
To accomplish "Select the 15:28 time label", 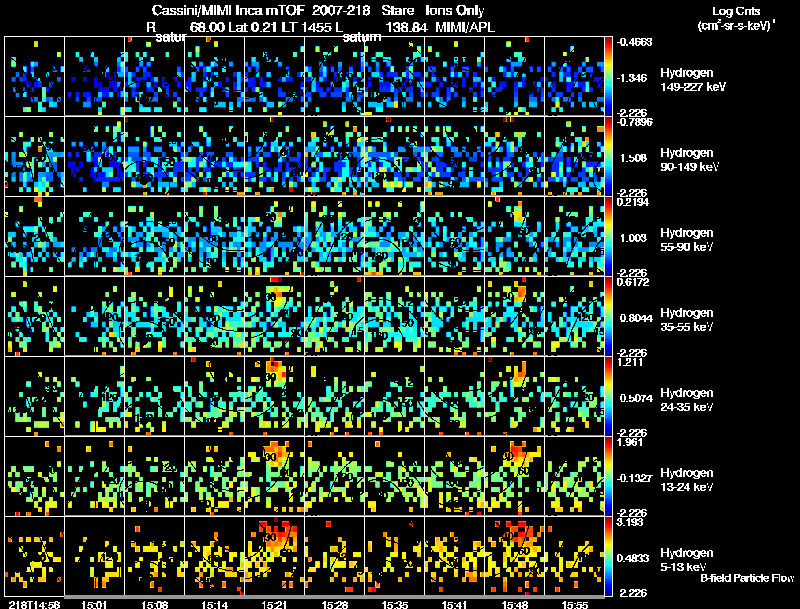I will click(335, 604).
